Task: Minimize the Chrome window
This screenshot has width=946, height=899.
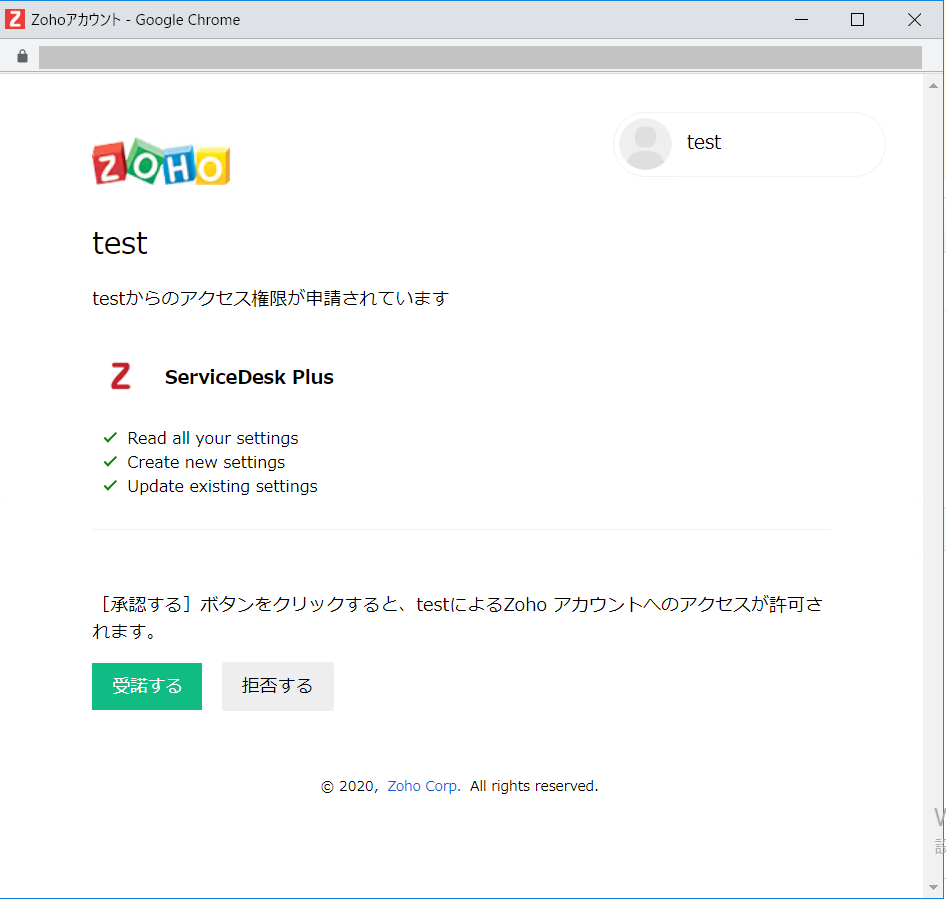Action: click(801, 19)
